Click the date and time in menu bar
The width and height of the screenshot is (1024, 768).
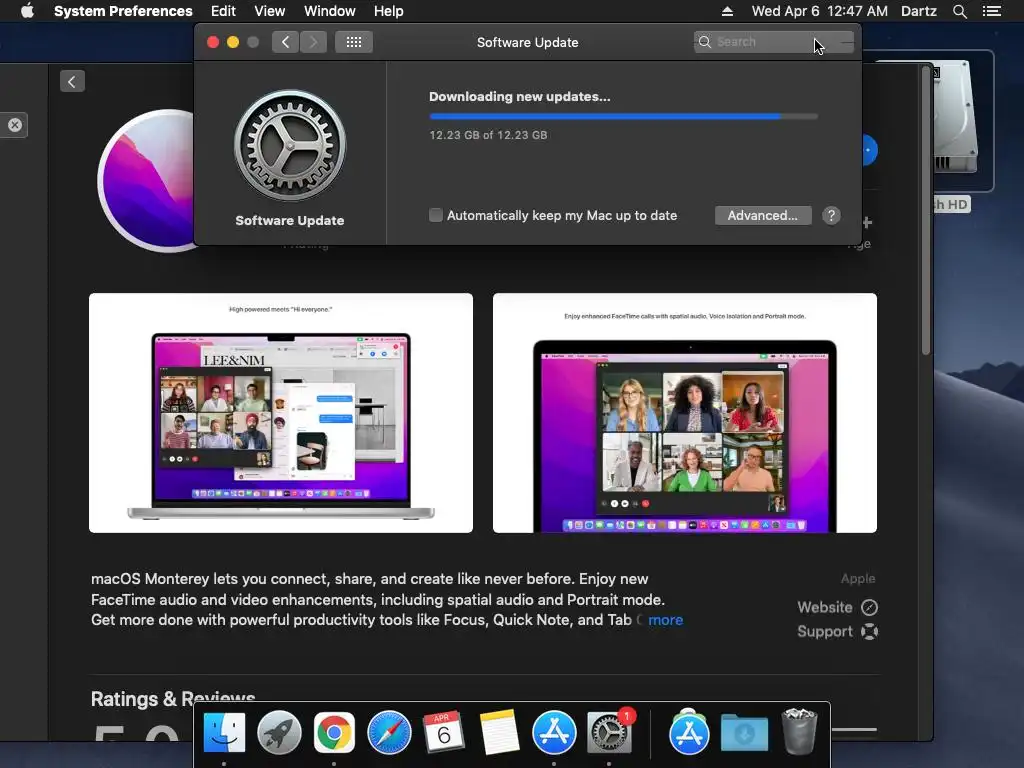pos(819,11)
